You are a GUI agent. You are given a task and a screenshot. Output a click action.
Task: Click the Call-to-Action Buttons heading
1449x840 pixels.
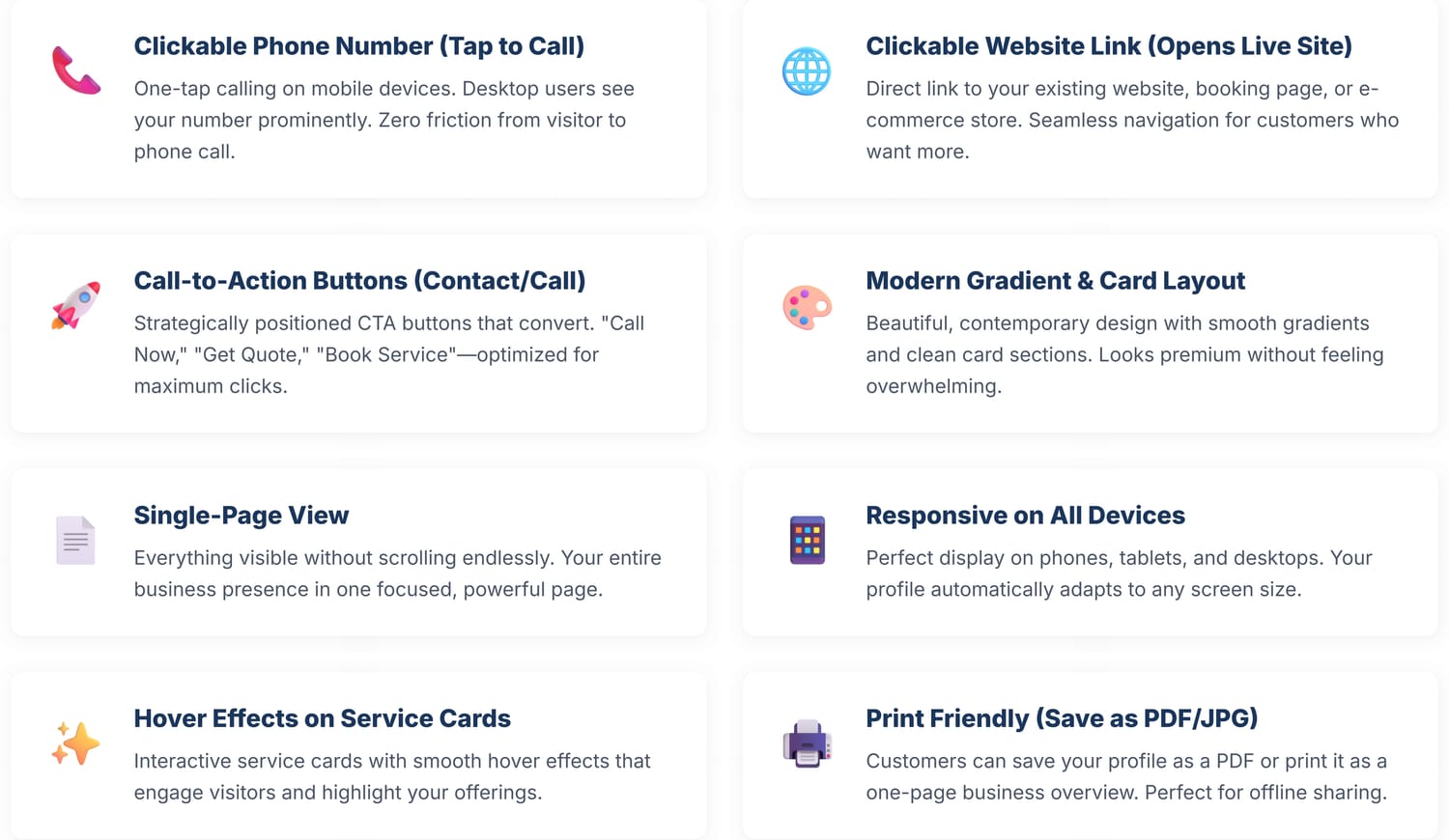coord(359,281)
